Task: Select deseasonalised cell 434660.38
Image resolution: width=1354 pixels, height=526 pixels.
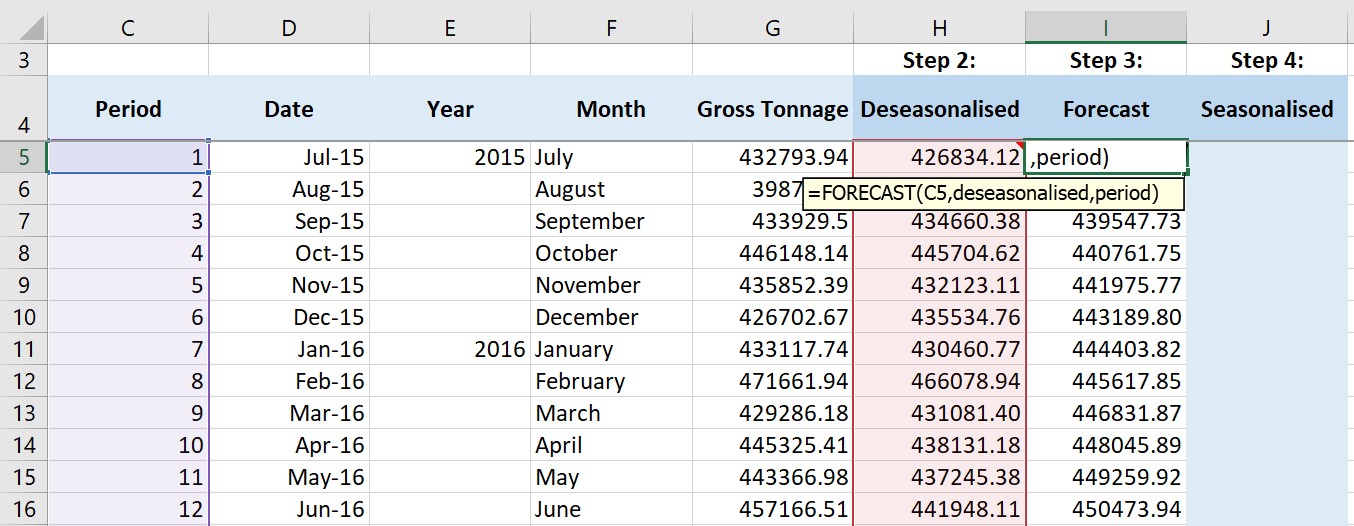Action: 940,221
